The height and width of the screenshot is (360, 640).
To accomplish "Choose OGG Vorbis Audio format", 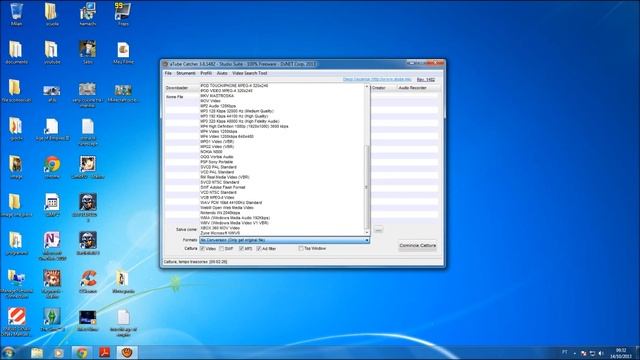I will pyautogui.click(x=217, y=157).
